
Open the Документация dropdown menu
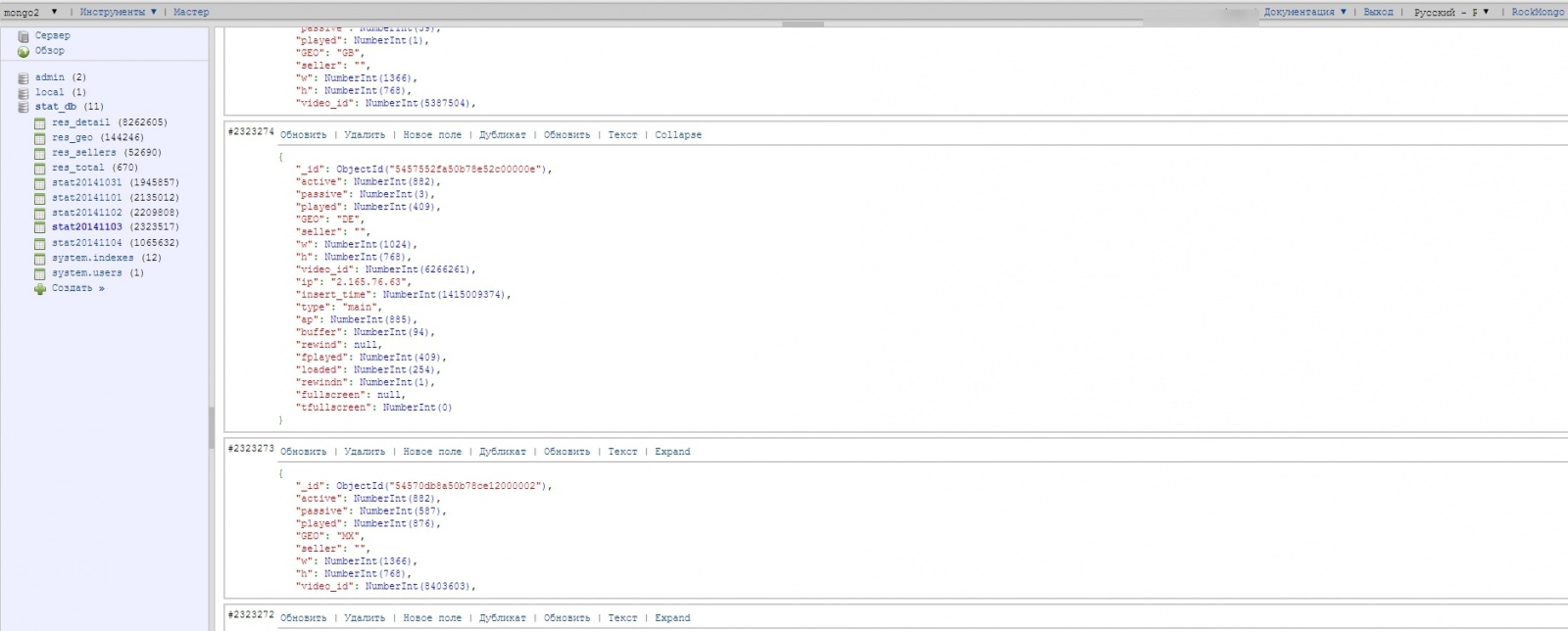coord(1304,12)
